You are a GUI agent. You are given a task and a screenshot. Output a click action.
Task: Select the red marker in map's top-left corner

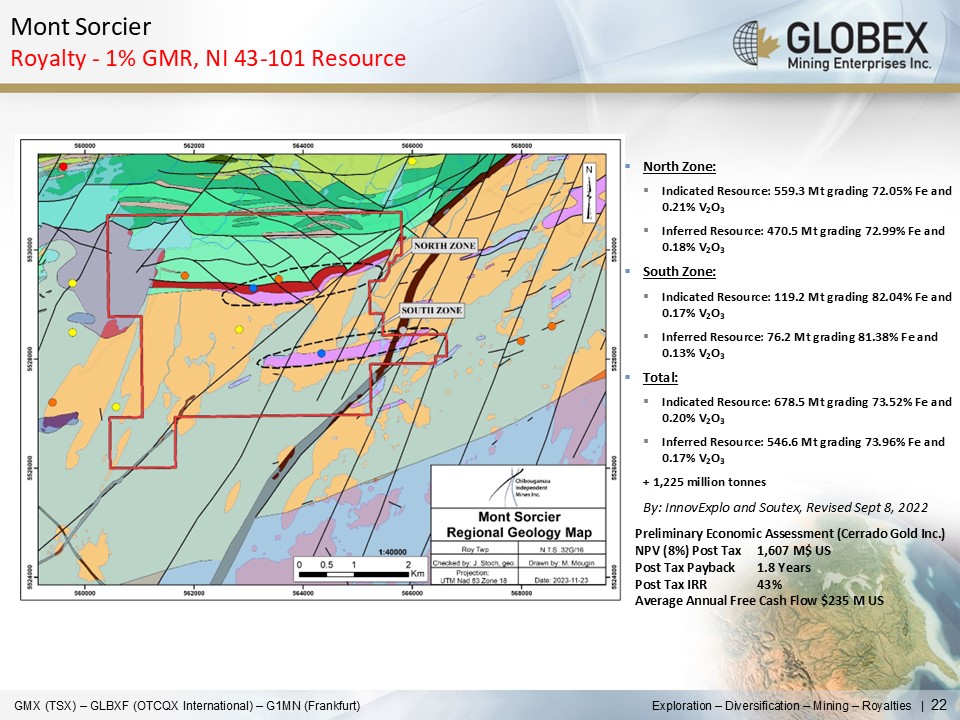coord(63,167)
